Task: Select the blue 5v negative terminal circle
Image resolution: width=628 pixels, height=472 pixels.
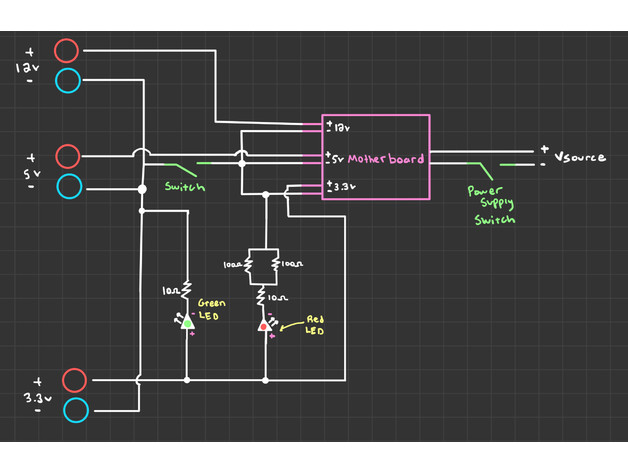Action: [x=68, y=186]
